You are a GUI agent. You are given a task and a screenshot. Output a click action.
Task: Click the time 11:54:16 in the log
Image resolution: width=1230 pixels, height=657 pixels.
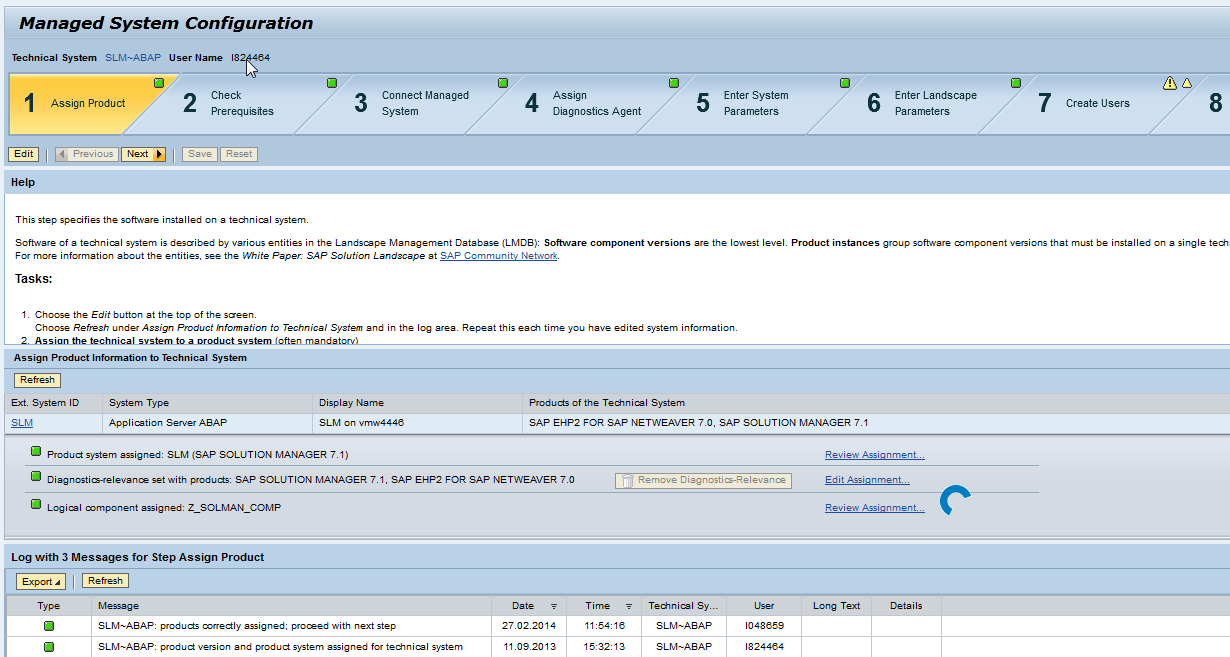click(x=605, y=626)
